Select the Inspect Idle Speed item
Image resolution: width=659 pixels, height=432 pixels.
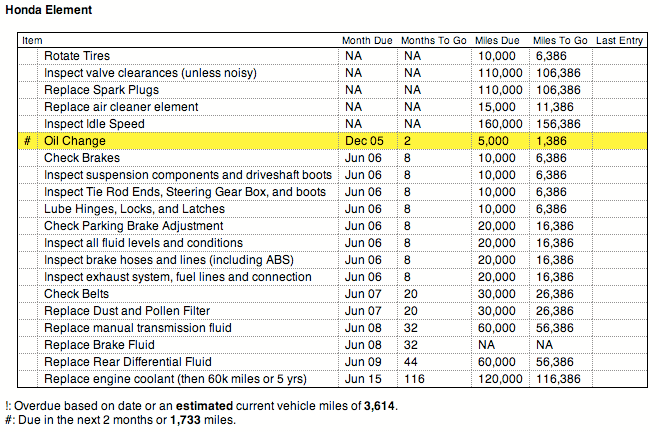(94, 124)
